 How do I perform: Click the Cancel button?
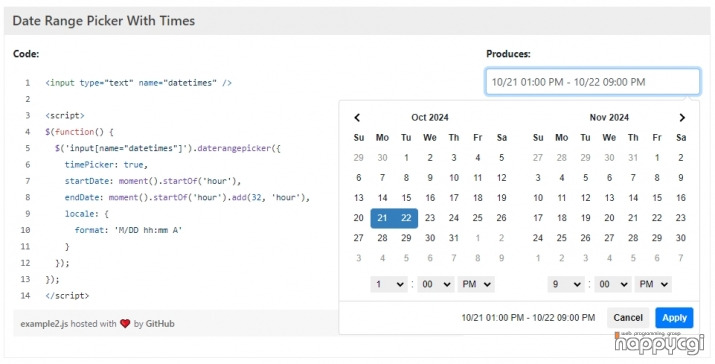[627, 318]
